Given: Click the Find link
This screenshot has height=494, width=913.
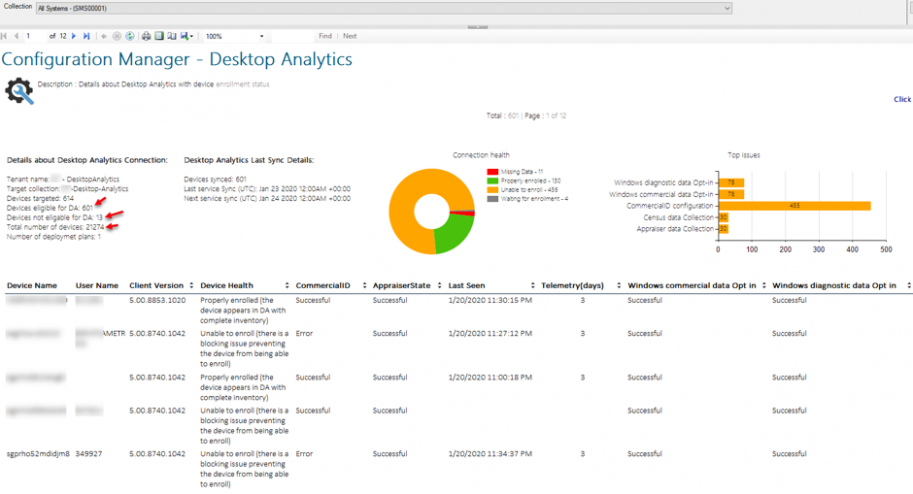Looking at the screenshot, I should (x=325, y=36).
